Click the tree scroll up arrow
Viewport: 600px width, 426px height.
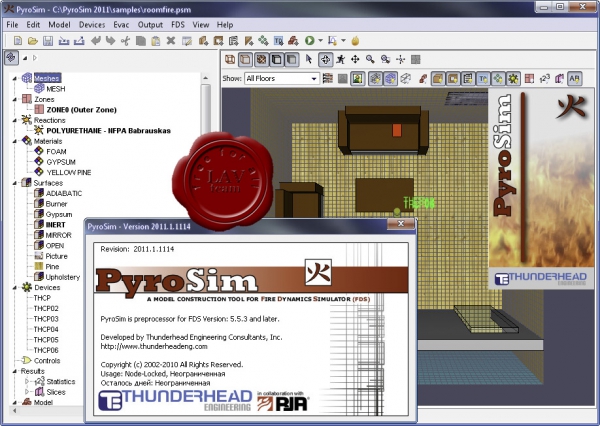click(x=205, y=78)
